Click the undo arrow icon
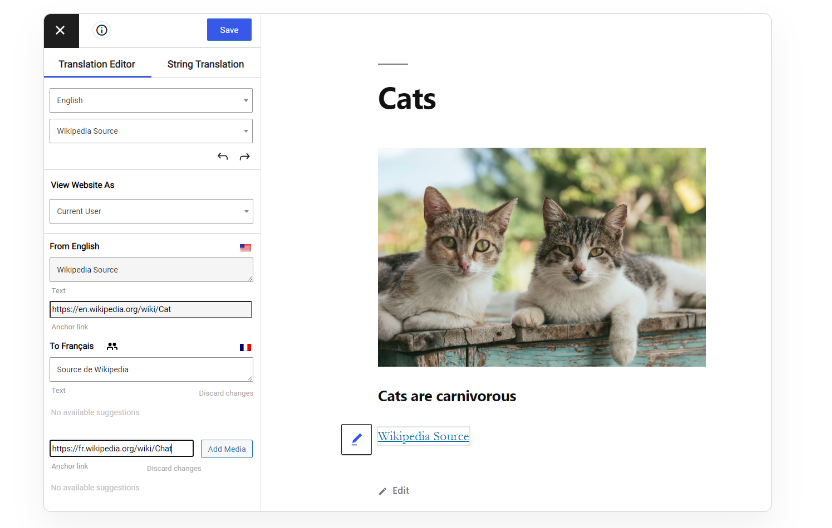The height and width of the screenshot is (528, 832). click(223, 157)
